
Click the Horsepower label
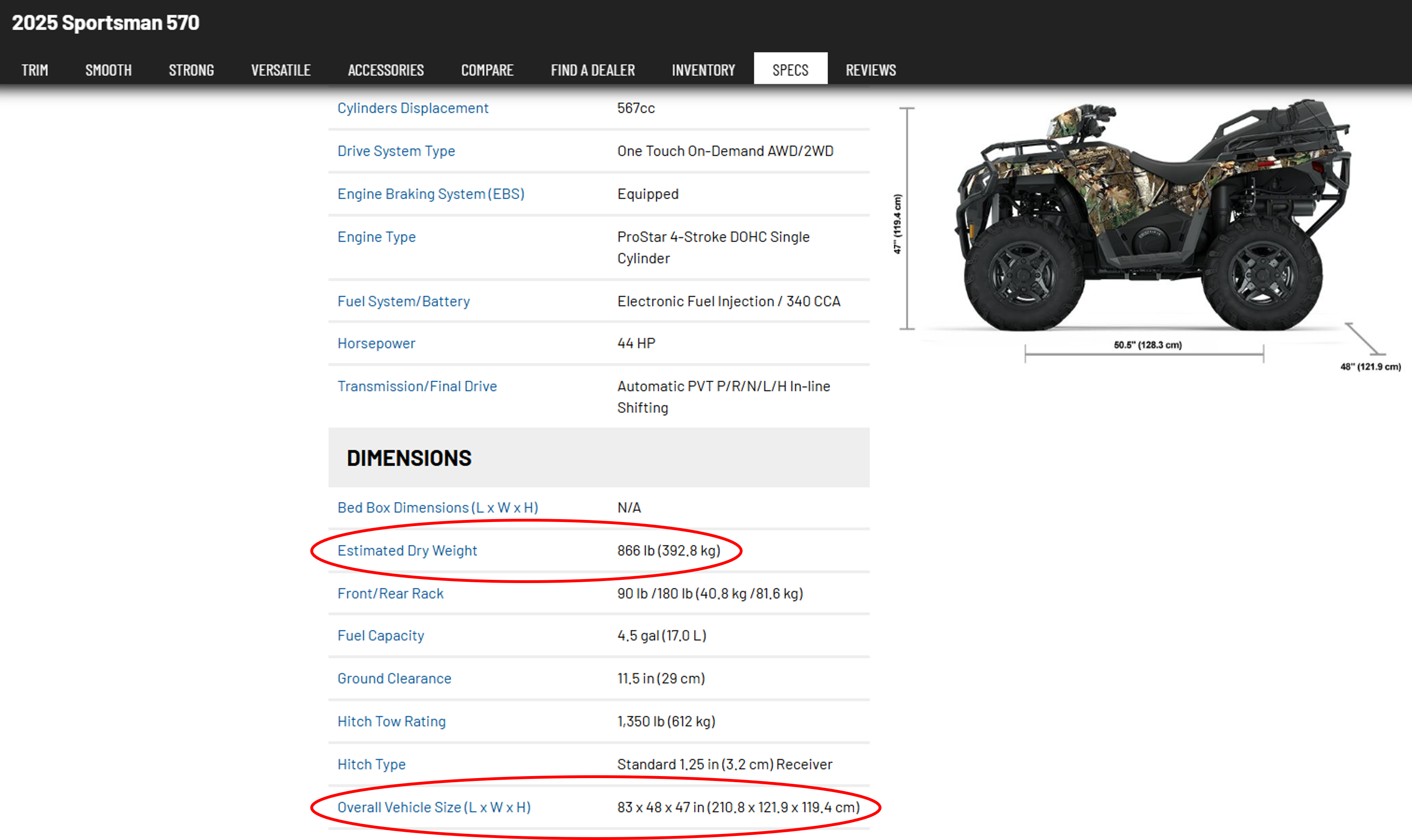[376, 344]
